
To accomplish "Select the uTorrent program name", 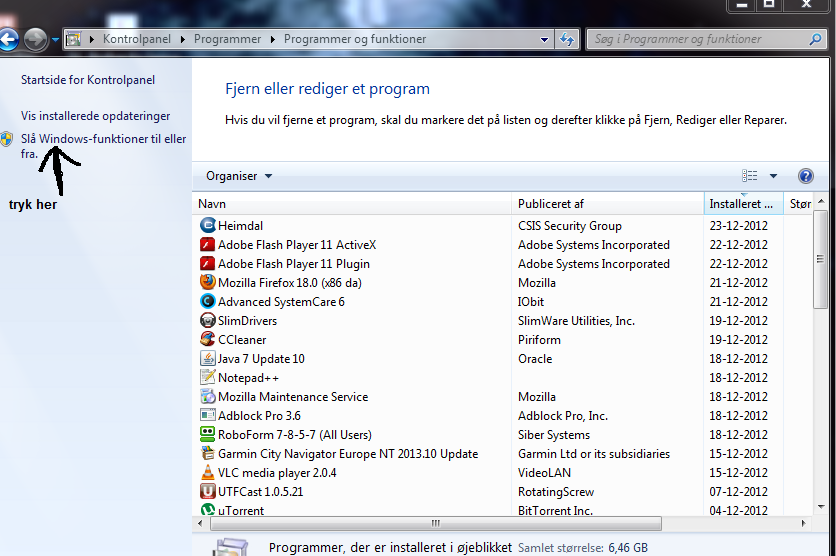I will [241, 510].
